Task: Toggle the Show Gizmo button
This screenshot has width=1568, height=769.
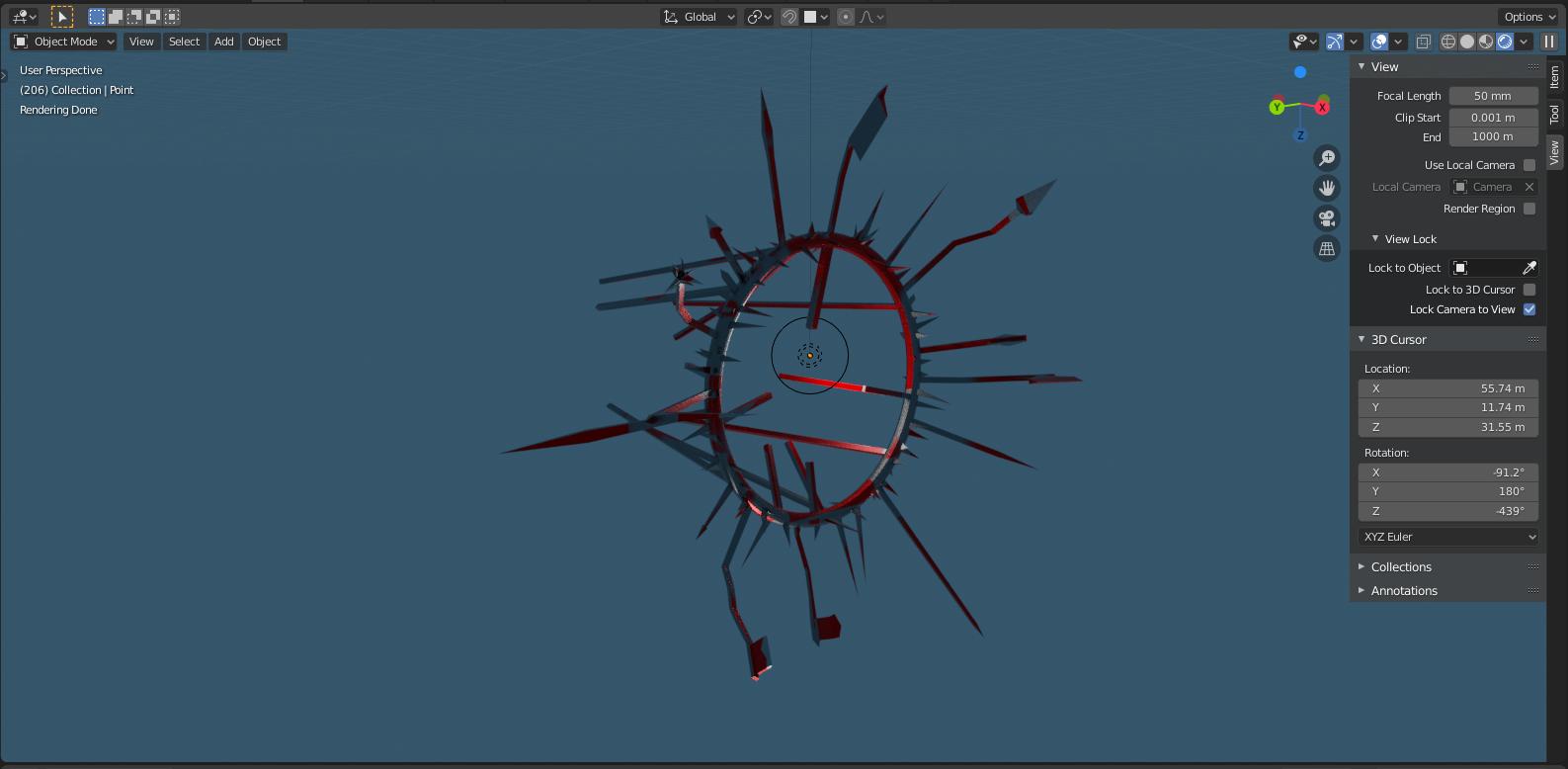Action: tap(1335, 42)
